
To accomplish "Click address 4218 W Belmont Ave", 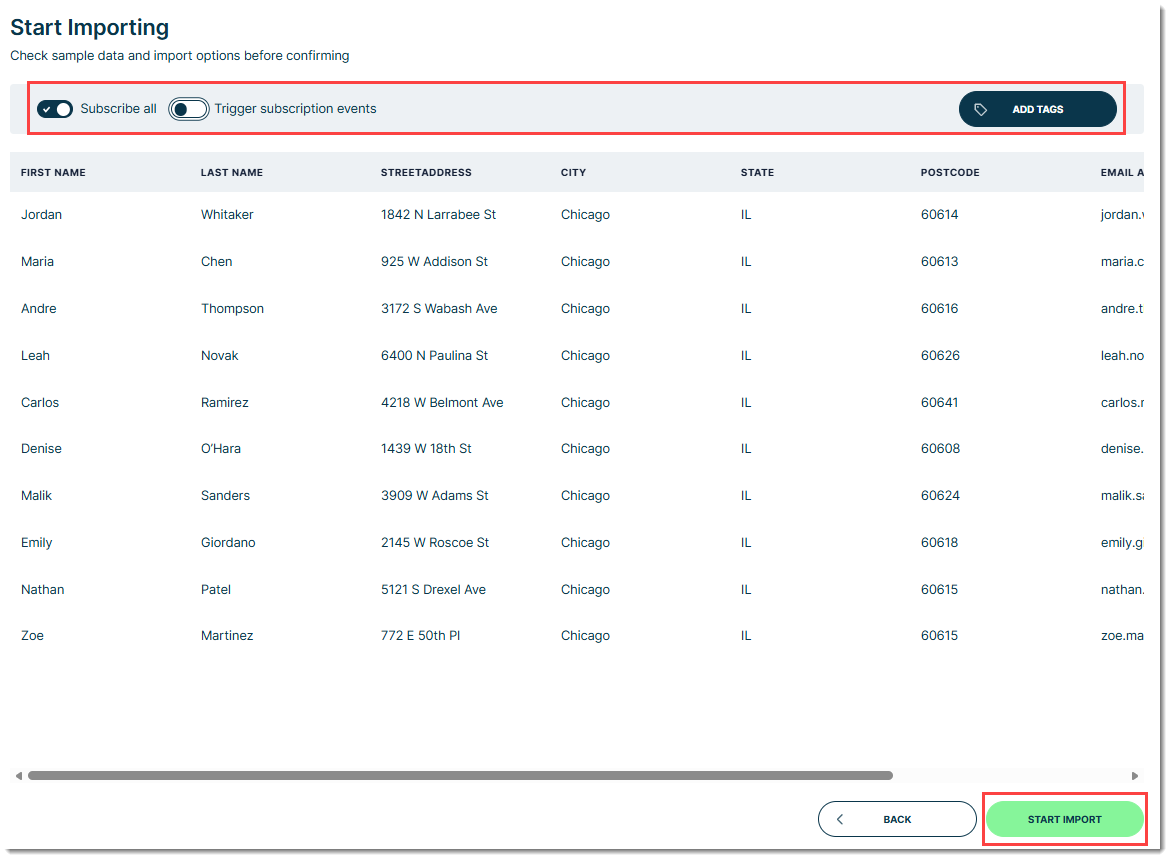I will click(442, 402).
